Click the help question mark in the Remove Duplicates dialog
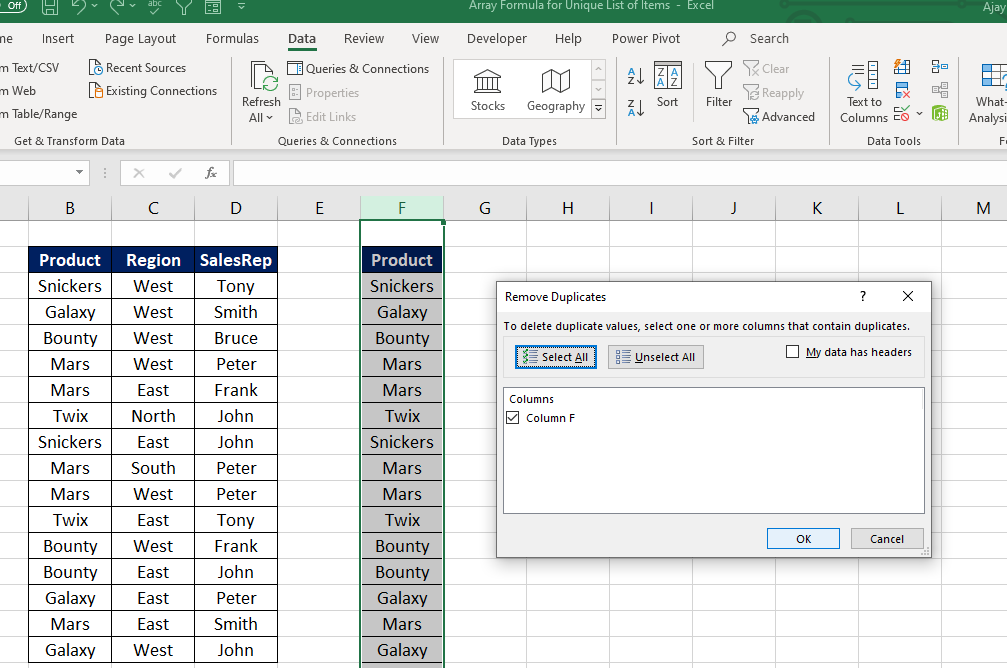The image size is (1007, 668). pos(863,296)
